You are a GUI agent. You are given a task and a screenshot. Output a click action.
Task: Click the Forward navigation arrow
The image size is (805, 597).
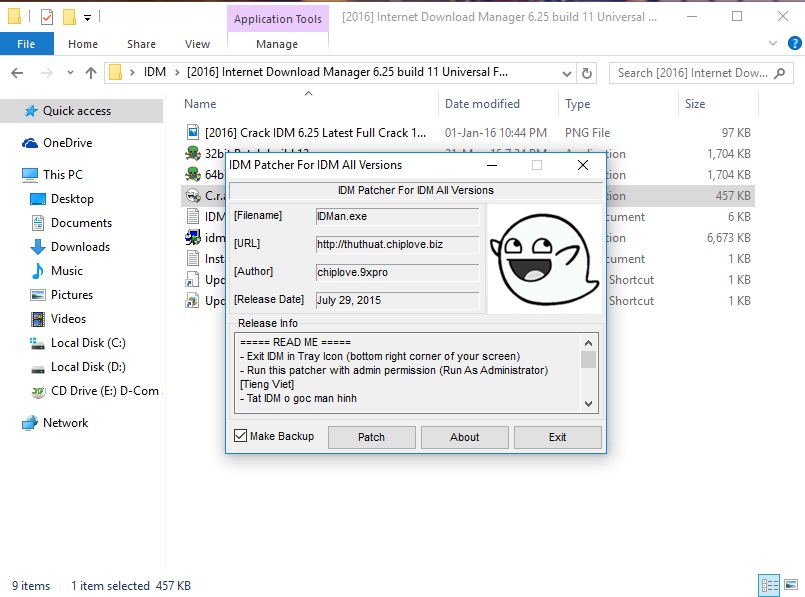pyautogui.click(x=47, y=73)
